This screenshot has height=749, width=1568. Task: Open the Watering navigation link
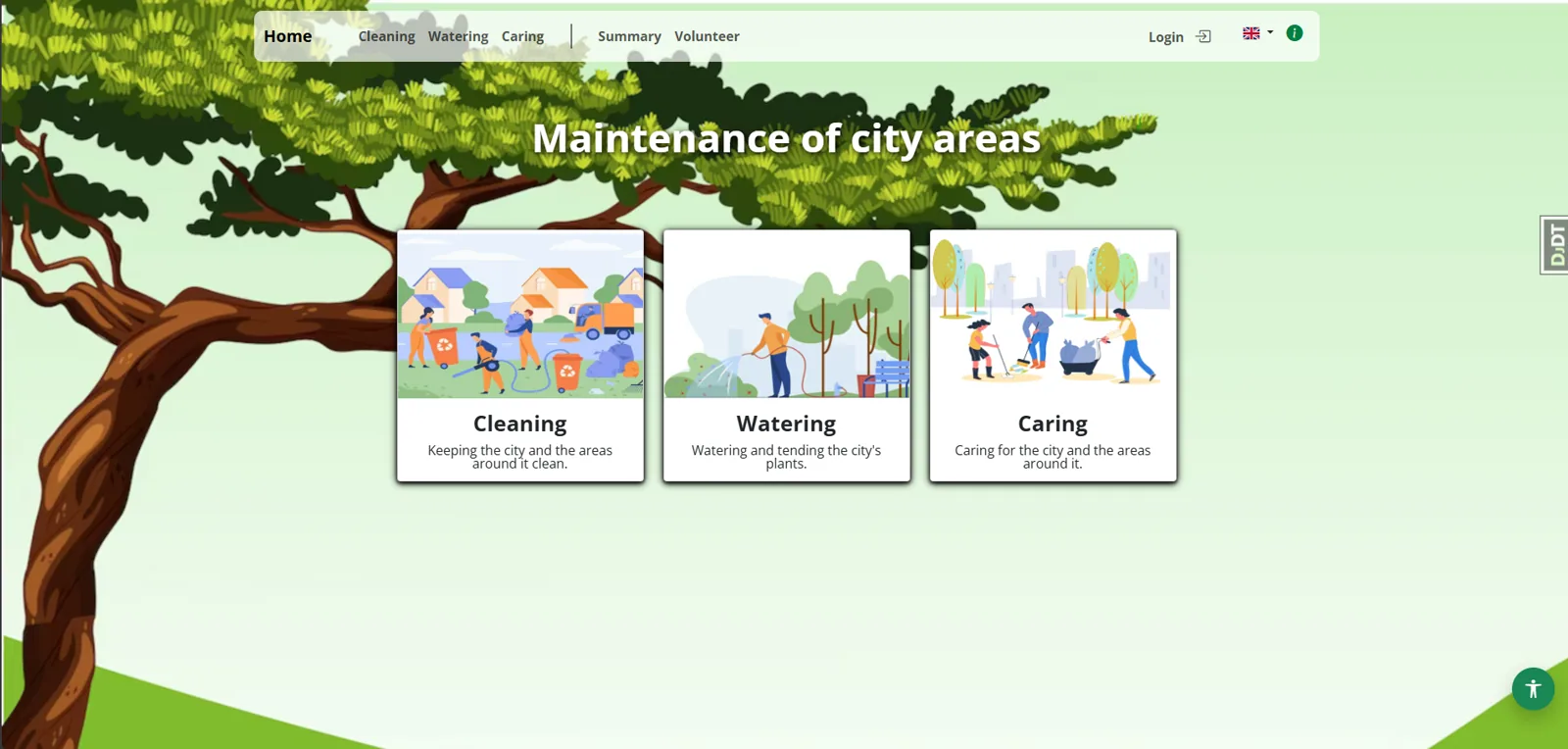(458, 36)
